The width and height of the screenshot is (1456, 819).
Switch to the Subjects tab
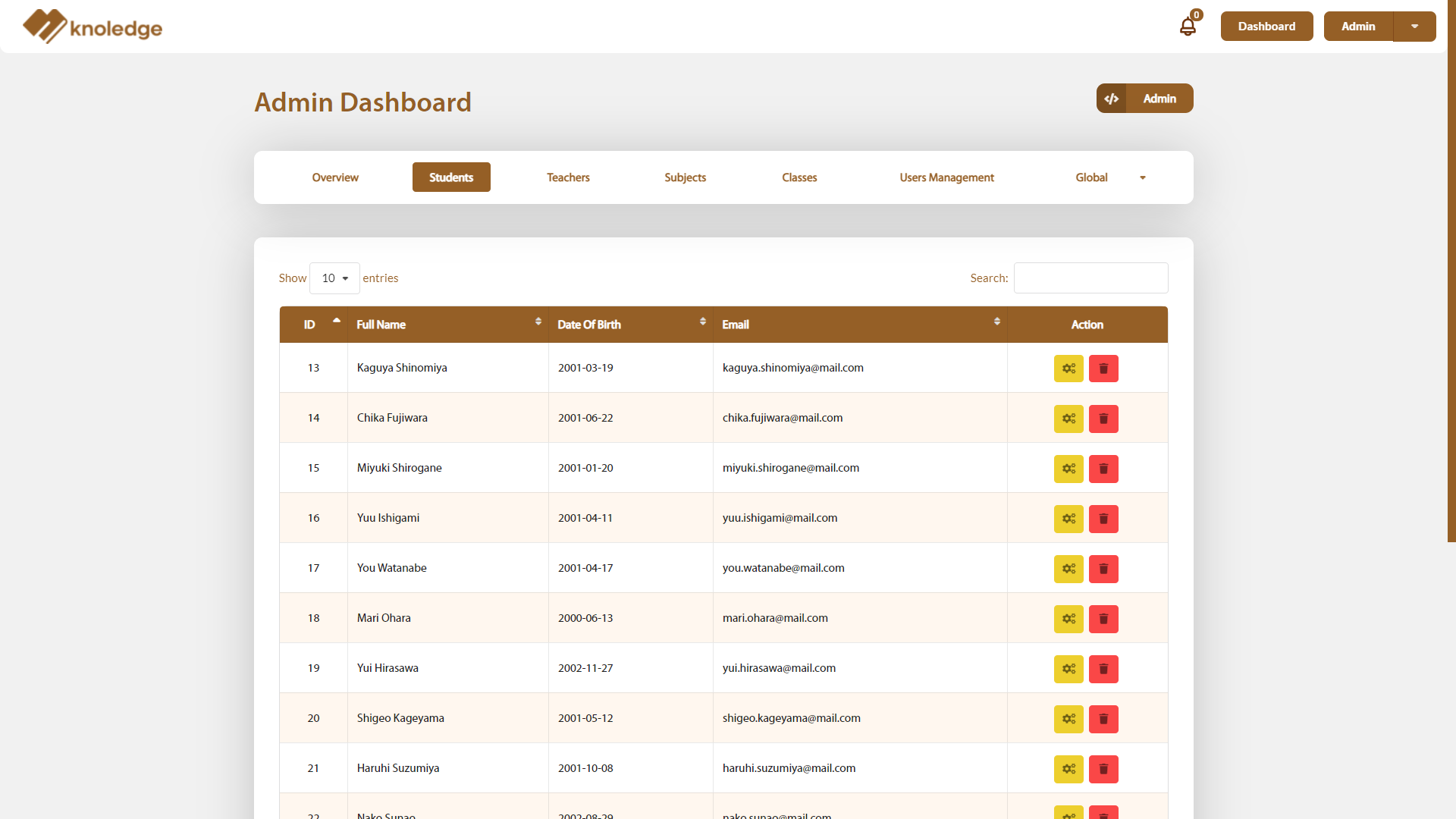(x=685, y=177)
